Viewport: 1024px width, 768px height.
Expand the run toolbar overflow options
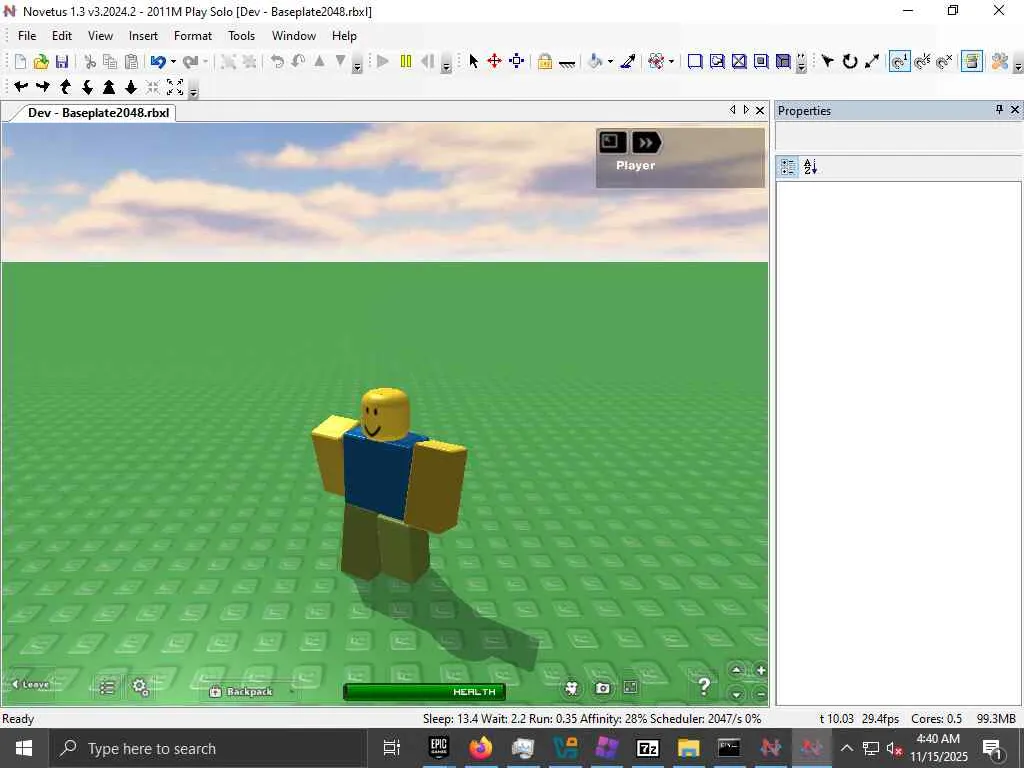point(446,64)
